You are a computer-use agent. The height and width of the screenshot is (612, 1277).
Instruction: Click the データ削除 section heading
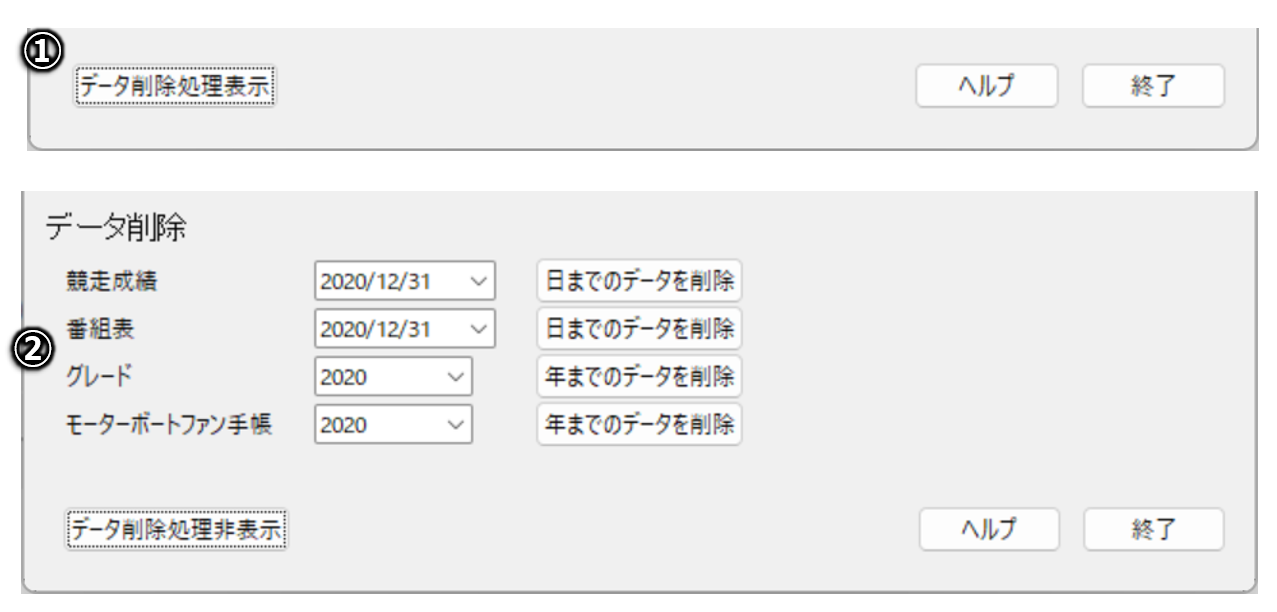tap(115, 228)
